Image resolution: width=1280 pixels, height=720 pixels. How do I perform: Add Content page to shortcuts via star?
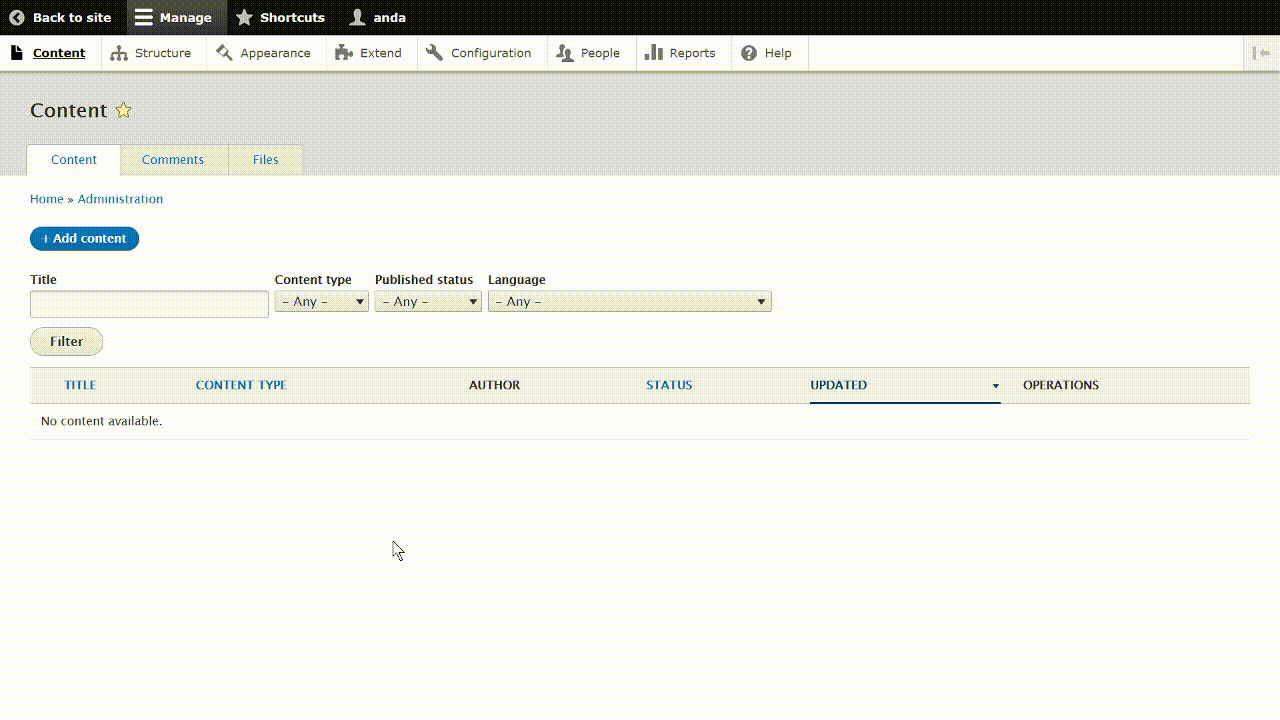point(123,110)
